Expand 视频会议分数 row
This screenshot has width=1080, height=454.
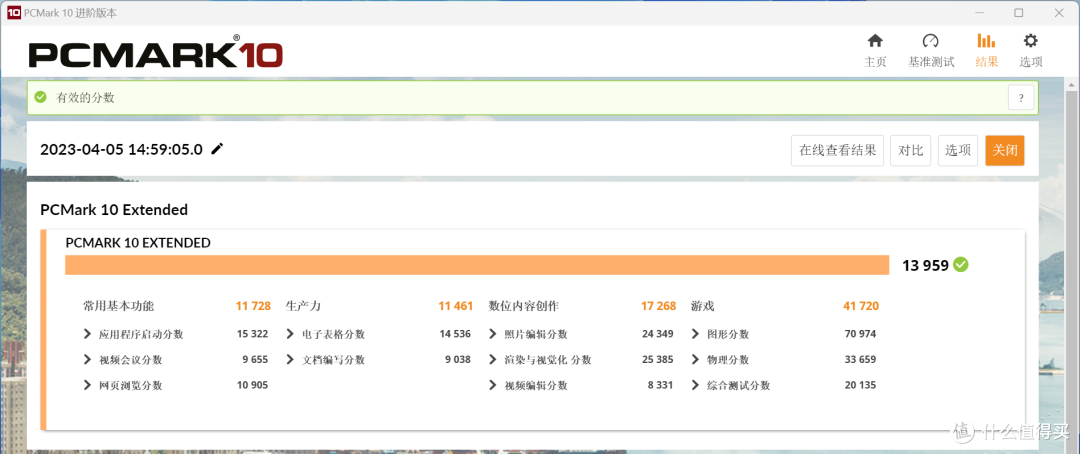tap(87, 360)
